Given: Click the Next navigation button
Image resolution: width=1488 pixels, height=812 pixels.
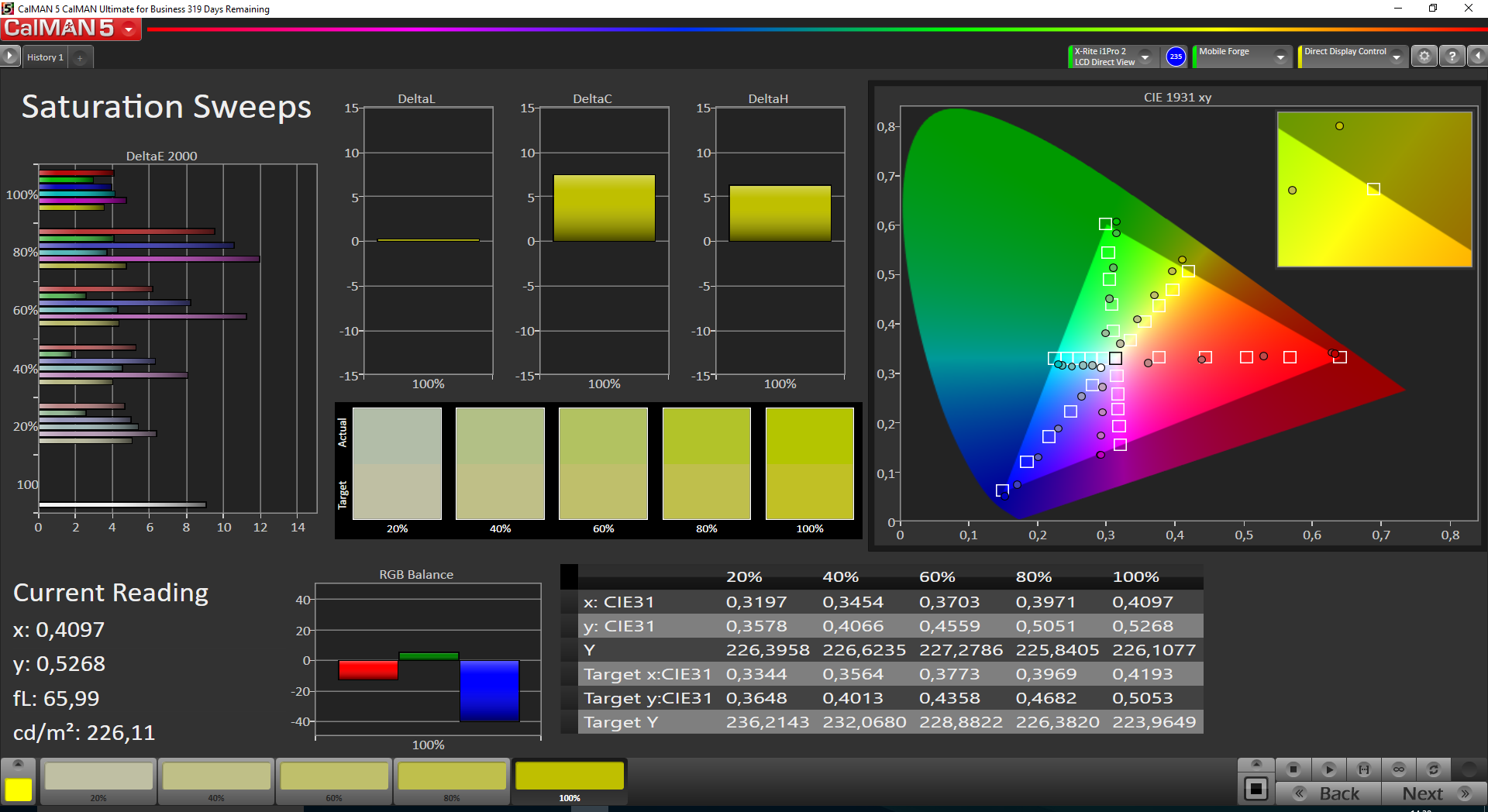Looking at the screenshot, I should 1434,793.
